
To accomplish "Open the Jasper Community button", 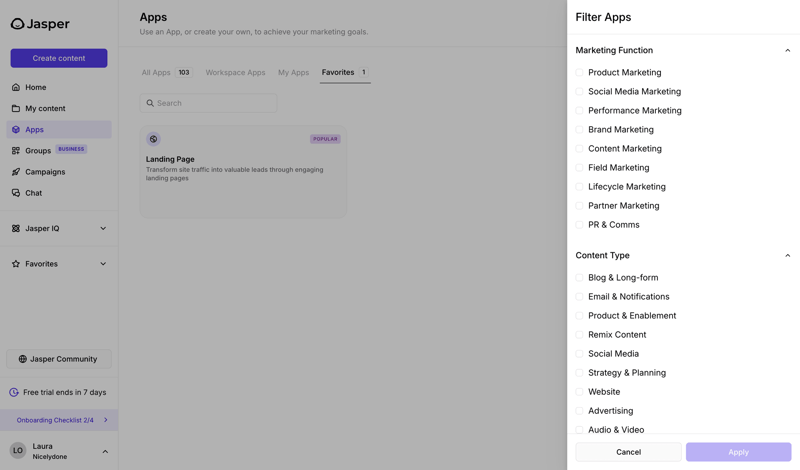I will [59, 359].
